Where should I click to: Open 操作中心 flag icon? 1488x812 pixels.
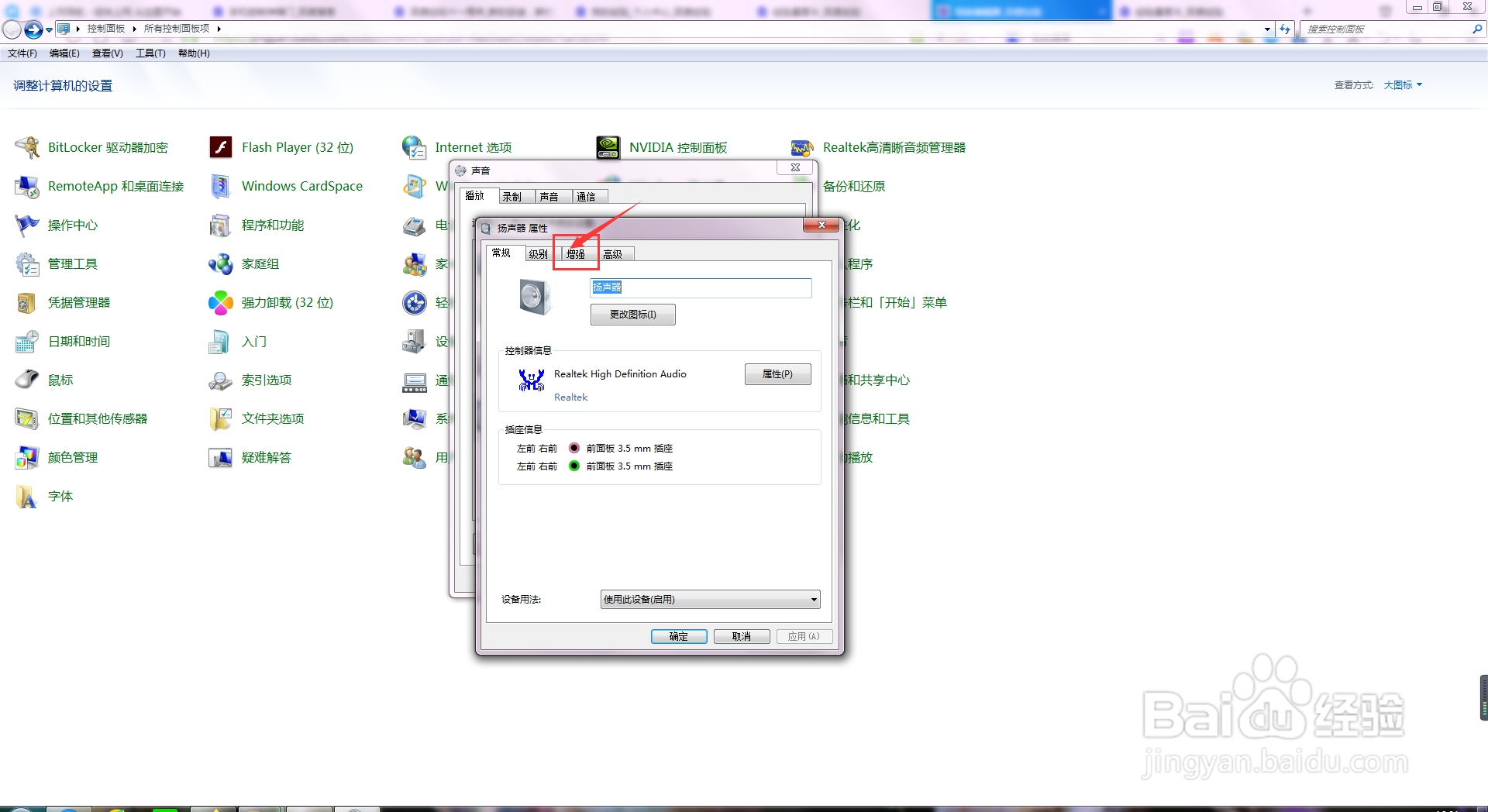[x=27, y=225]
